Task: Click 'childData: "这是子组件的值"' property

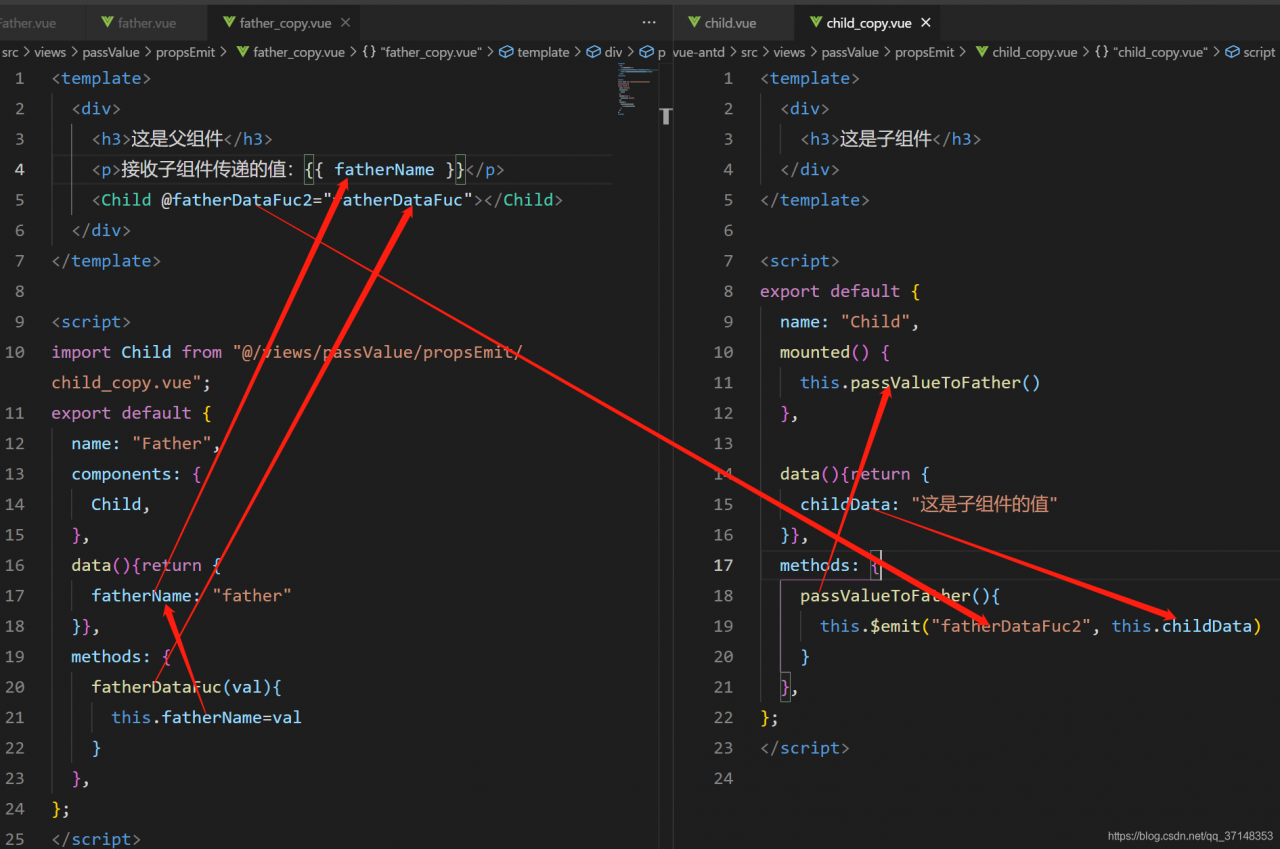Action: (929, 504)
